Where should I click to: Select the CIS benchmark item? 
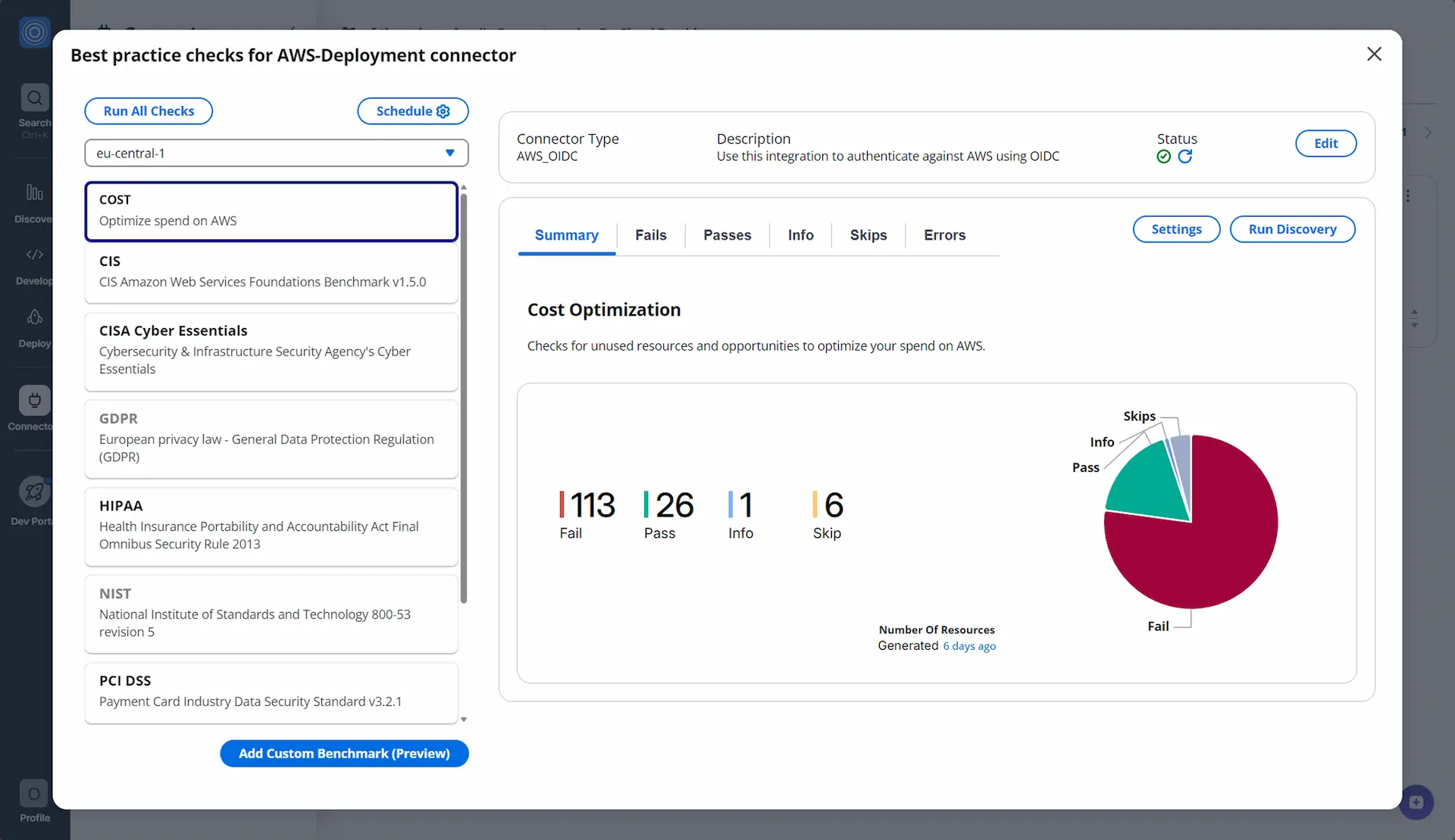[271, 272]
